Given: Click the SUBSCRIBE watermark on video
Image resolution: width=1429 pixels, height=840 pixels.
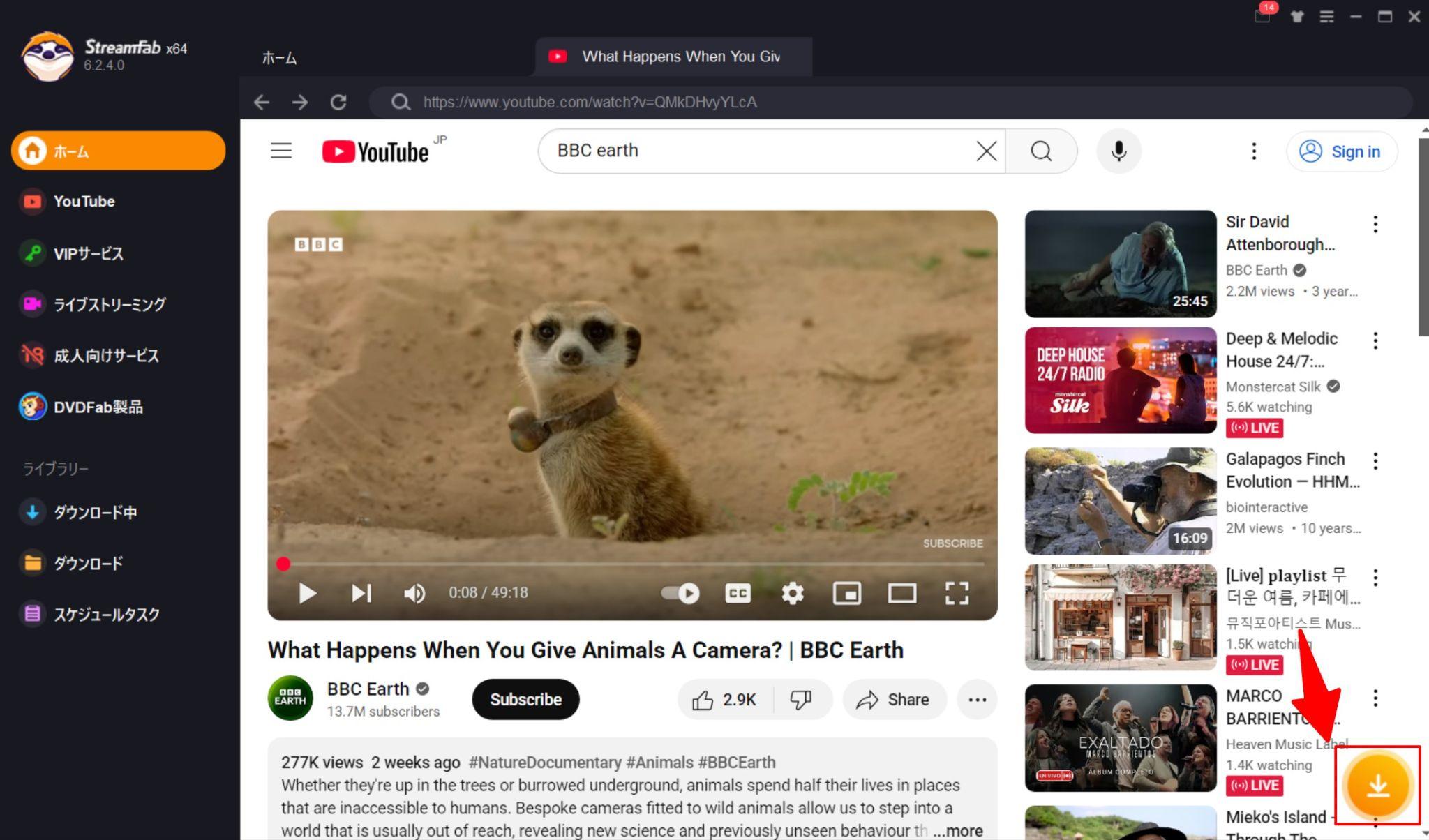Looking at the screenshot, I should [952, 543].
